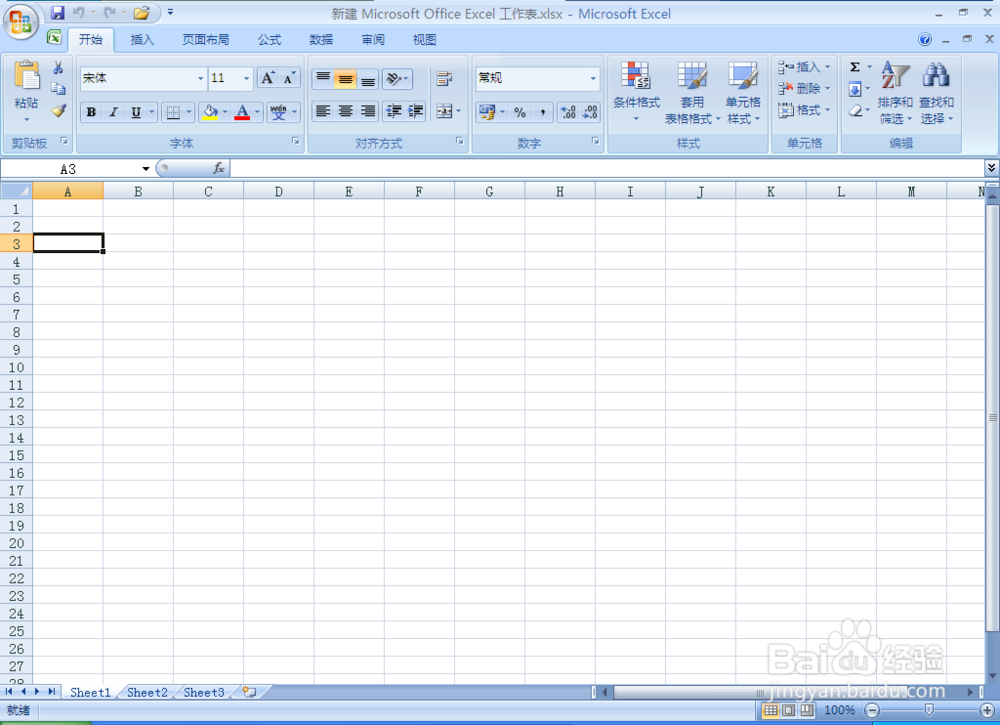This screenshot has width=1000, height=725.
Task: Switch to Sheet2 worksheet
Action: [147, 692]
